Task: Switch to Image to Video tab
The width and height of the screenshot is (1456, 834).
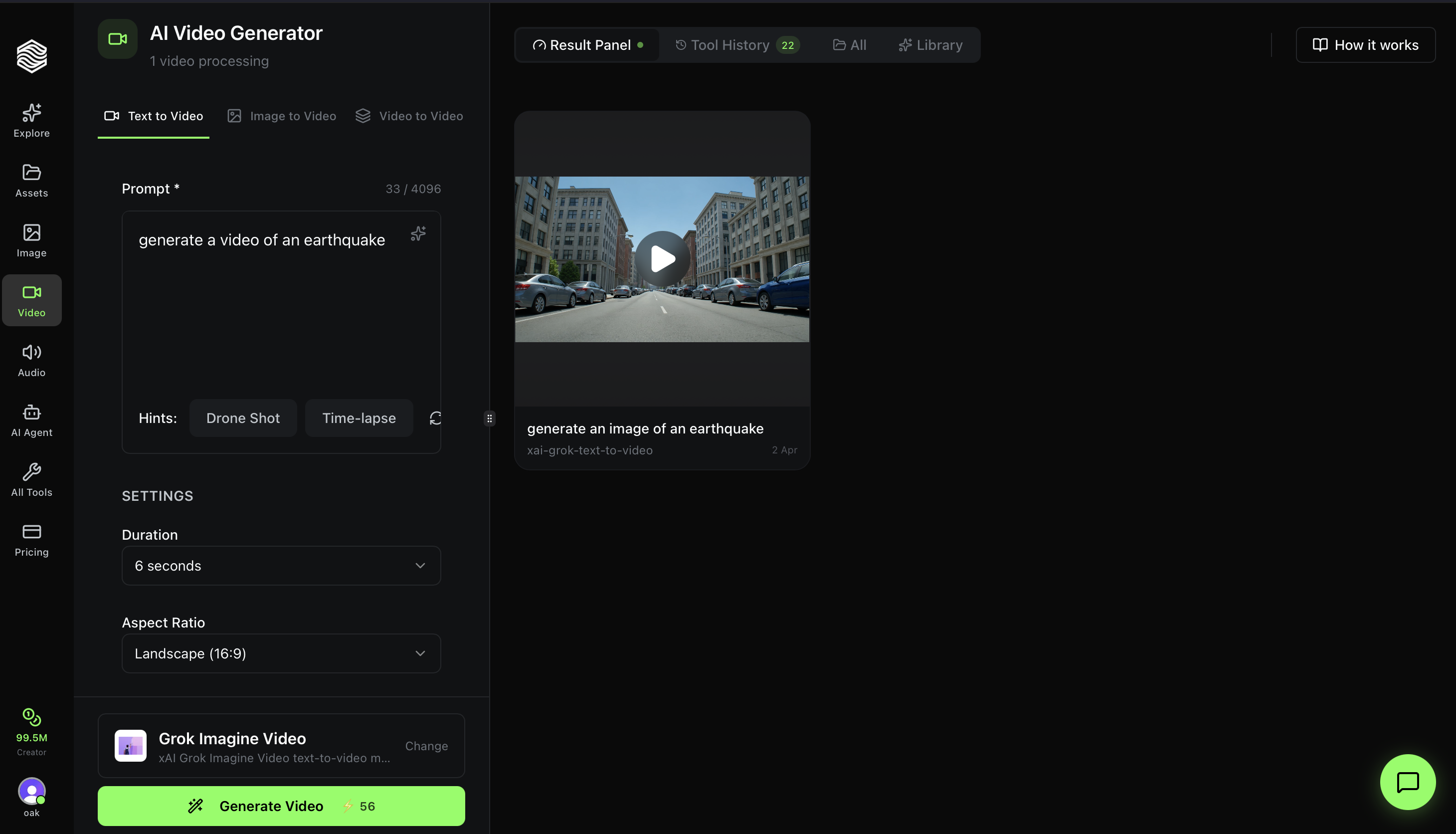Action: pos(282,116)
